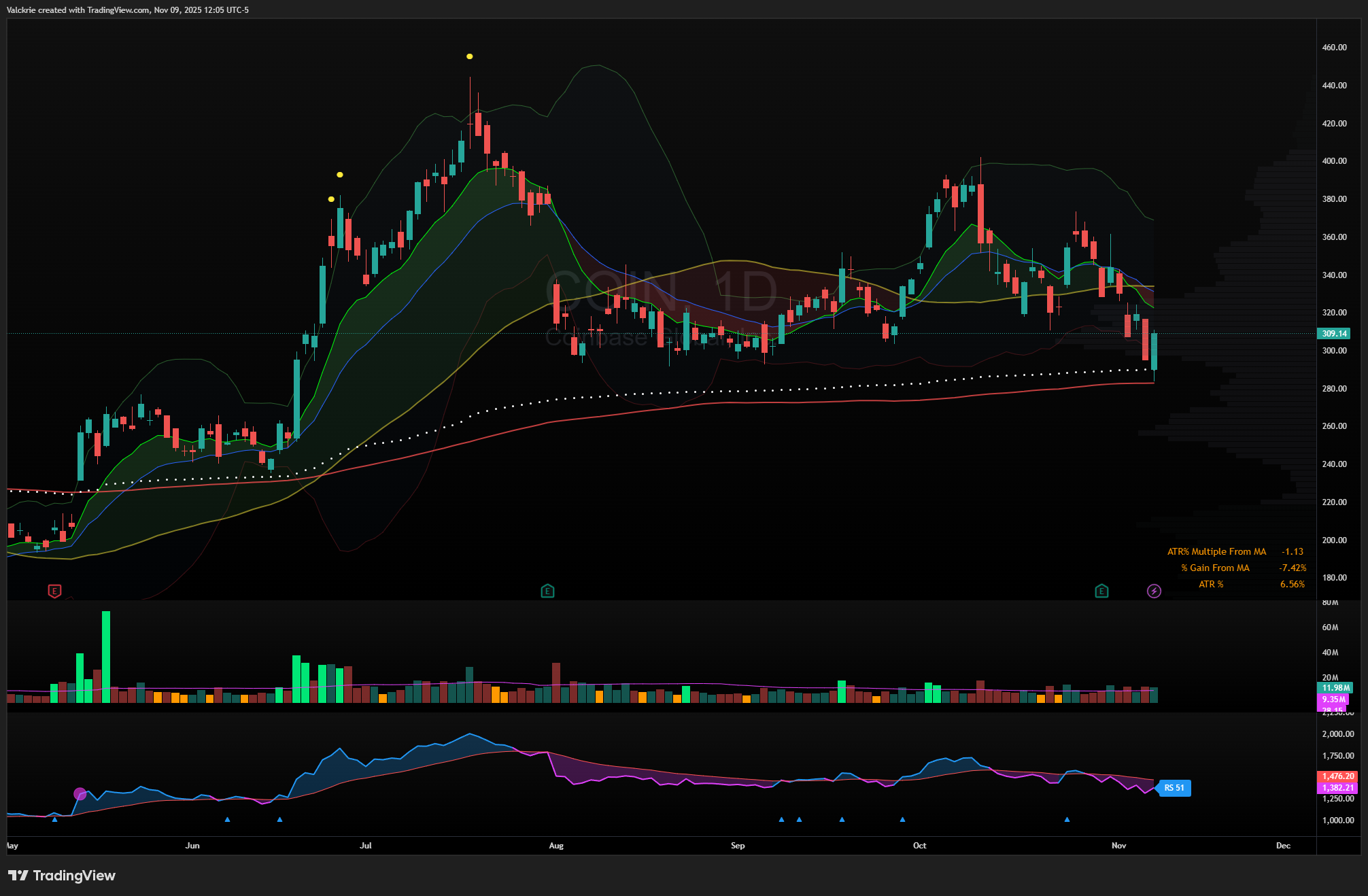
Task: Click the green earnings marker before November
Action: pos(1101,591)
